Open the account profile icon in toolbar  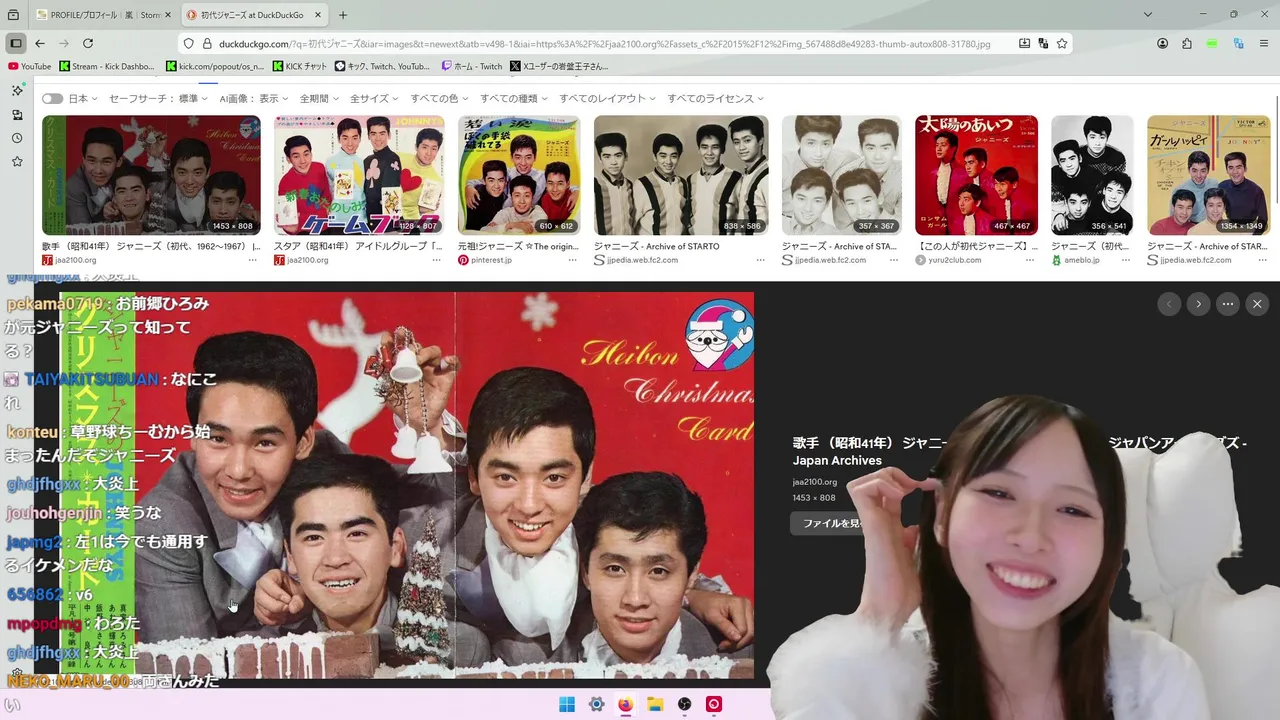[x=1162, y=43]
